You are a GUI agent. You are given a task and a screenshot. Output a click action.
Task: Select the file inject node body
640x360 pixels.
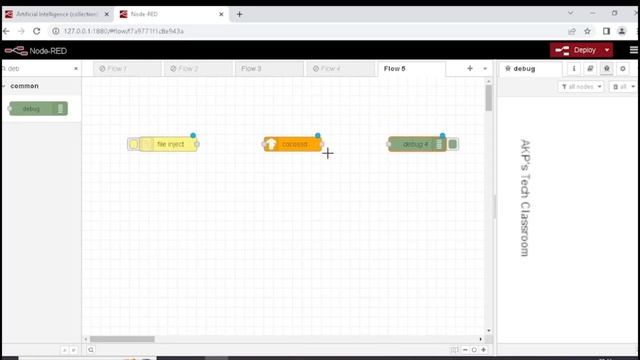170,144
